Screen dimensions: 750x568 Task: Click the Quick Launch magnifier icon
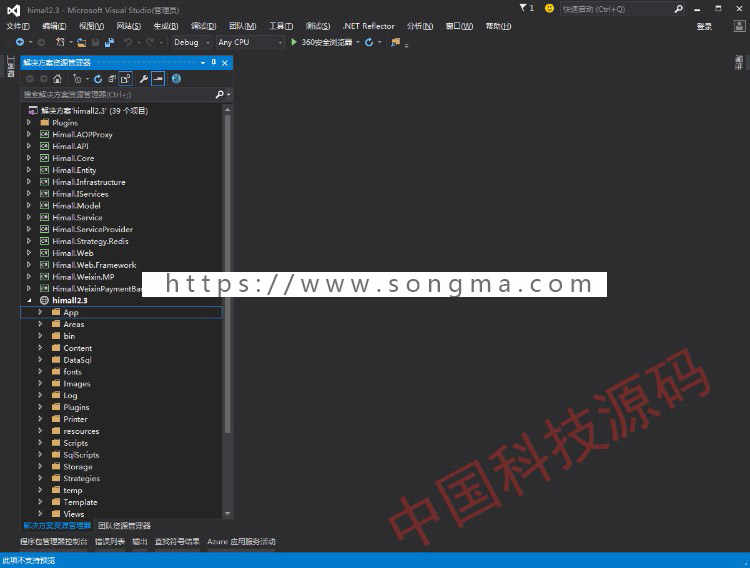[x=678, y=9]
